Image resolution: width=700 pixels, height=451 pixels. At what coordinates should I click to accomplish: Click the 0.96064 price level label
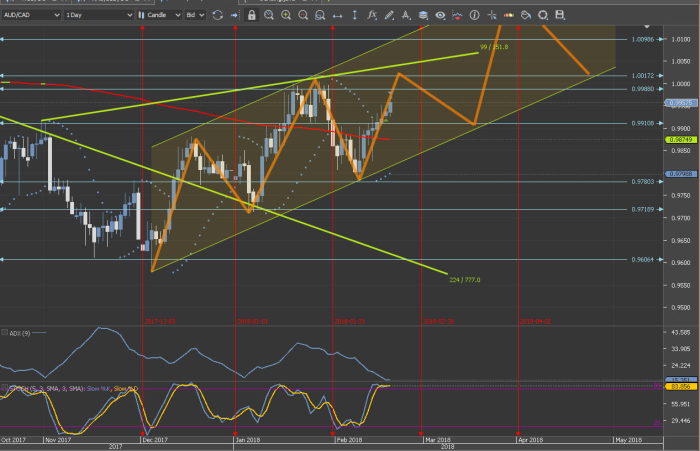pyautogui.click(x=642, y=259)
